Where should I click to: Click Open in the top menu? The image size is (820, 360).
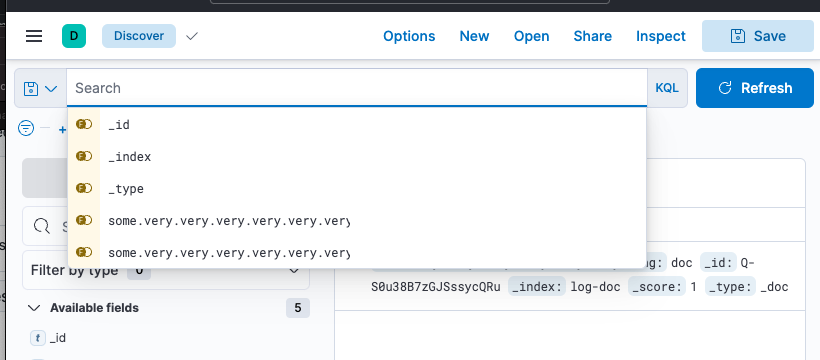click(x=531, y=36)
